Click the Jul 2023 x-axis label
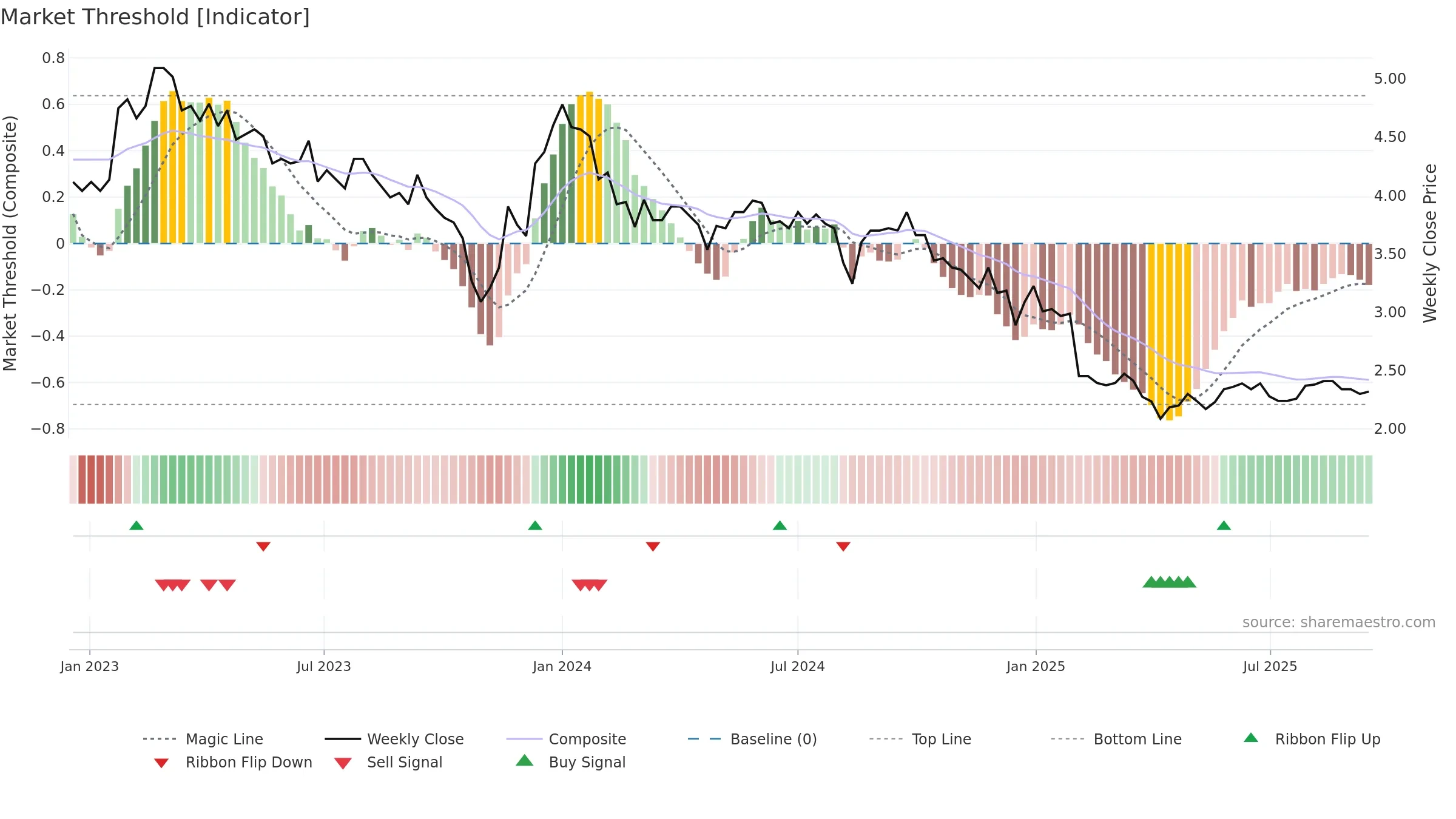1456x819 pixels. point(324,666)
